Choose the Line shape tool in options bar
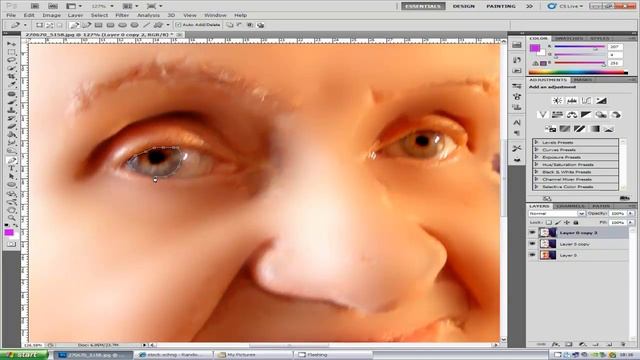This screenshot has width=640, height=360. click(x=146, y=25)
